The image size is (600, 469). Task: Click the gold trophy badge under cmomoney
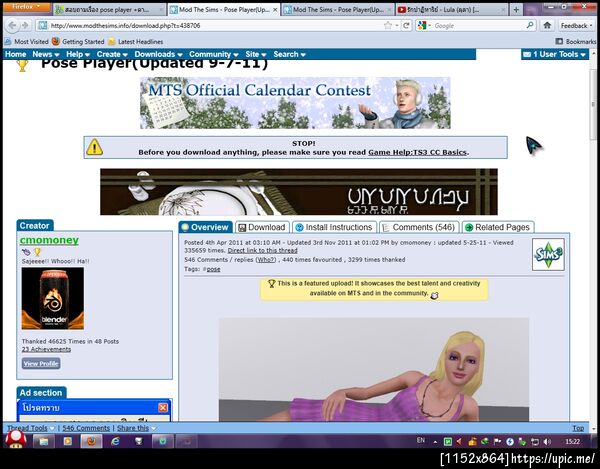tap(37, 252)
